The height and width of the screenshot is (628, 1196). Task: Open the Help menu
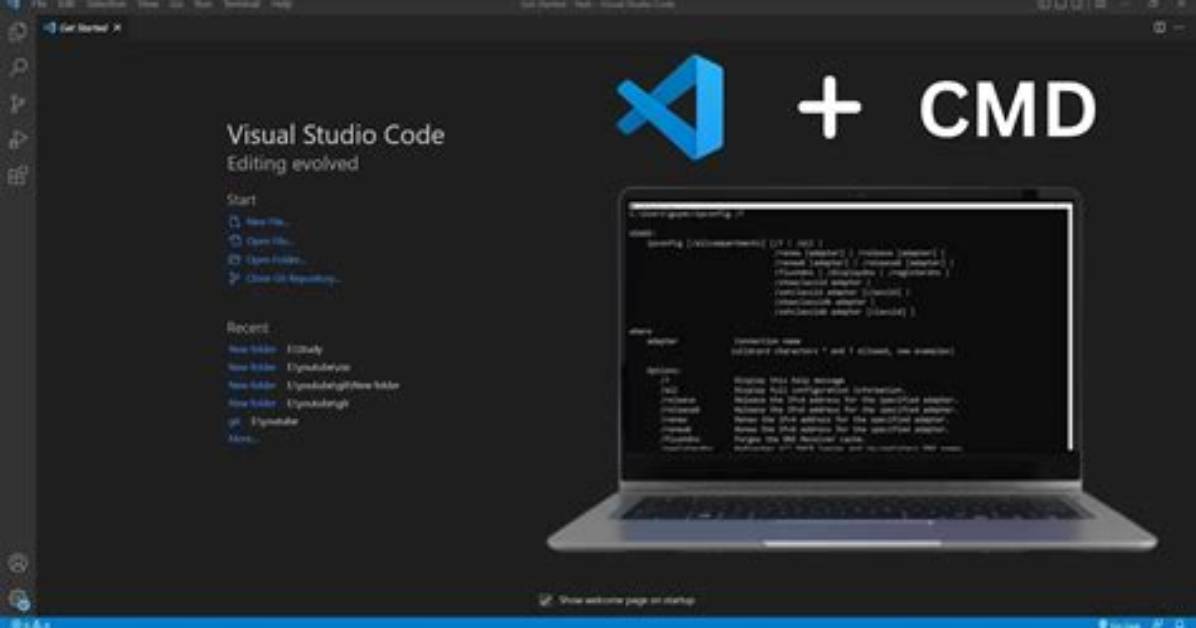(281, 5)
